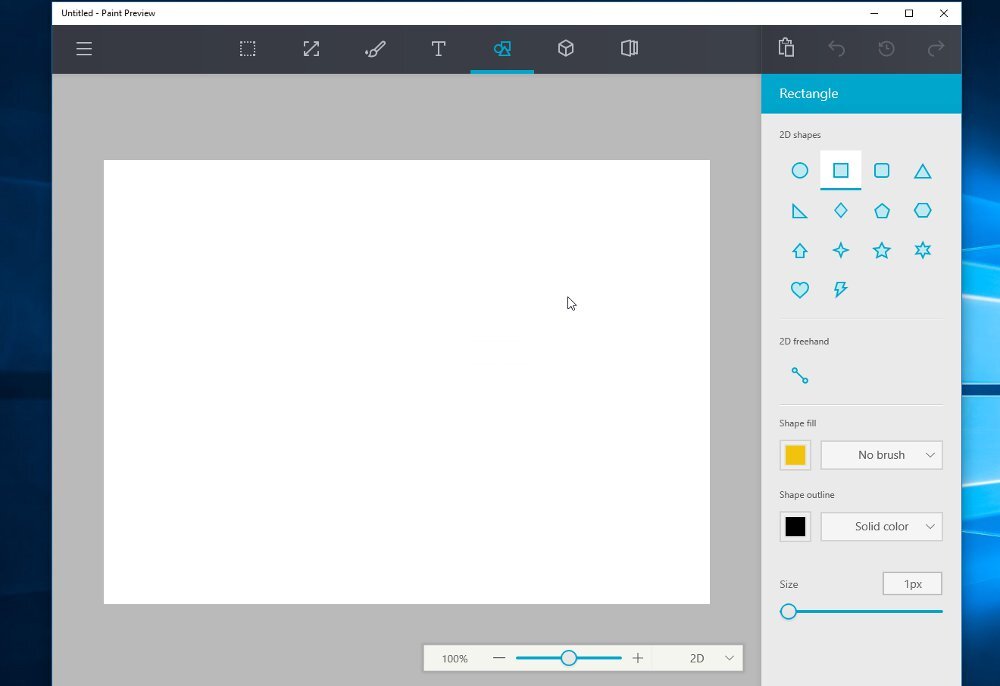Expand the Shape outline 'Solid color' dropdown
1000x686 pixels.
click(881, 527)
